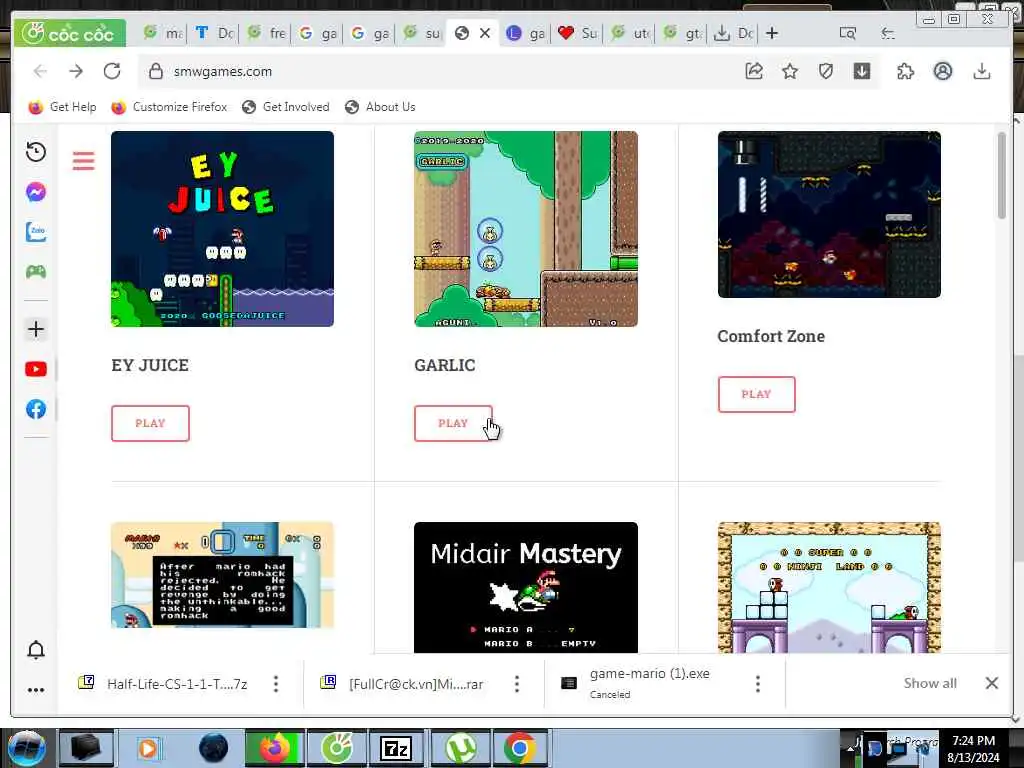Open YouTube from the sidebar
This screenshot has width=1024, height=768.
[36, 370]
